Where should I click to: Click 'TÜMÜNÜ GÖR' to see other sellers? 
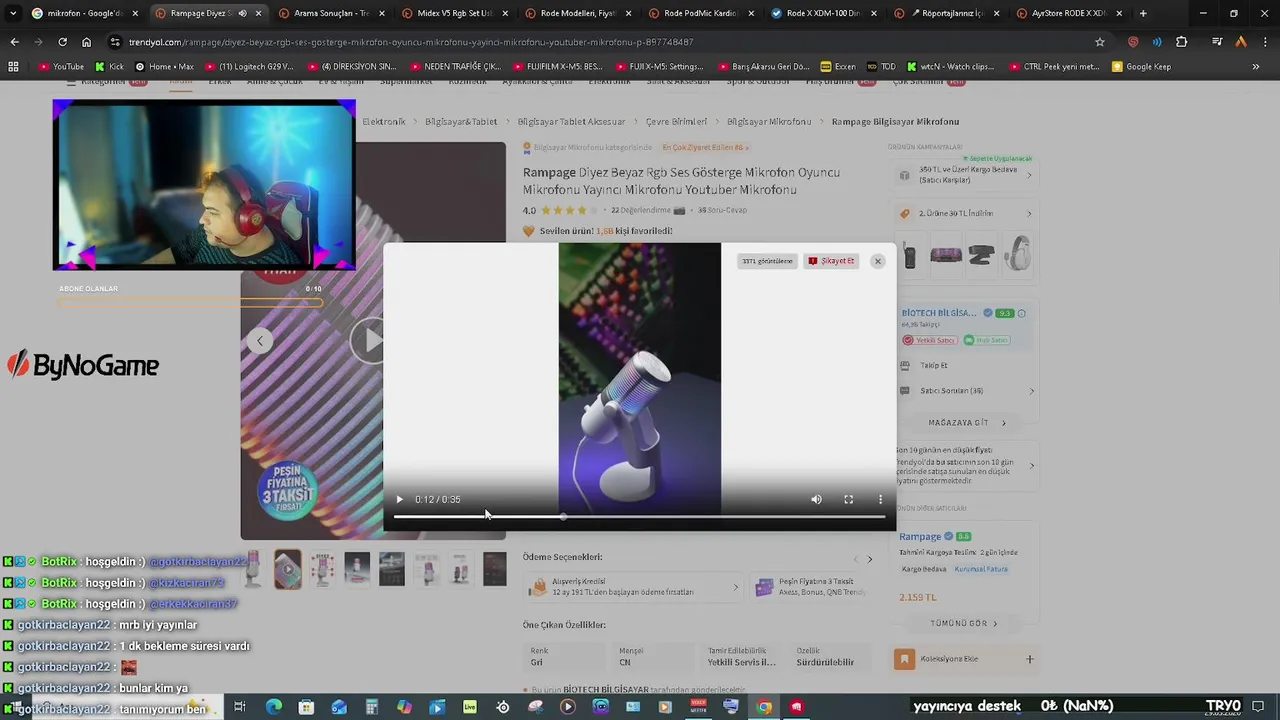click(963, 623)
